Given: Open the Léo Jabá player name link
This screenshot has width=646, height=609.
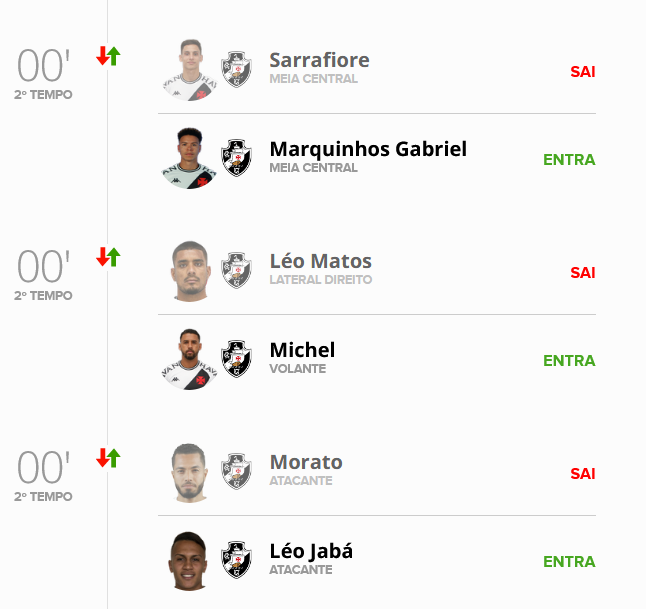Looking at the screenshot, I should pyautogui.click(x=311, y=551).
